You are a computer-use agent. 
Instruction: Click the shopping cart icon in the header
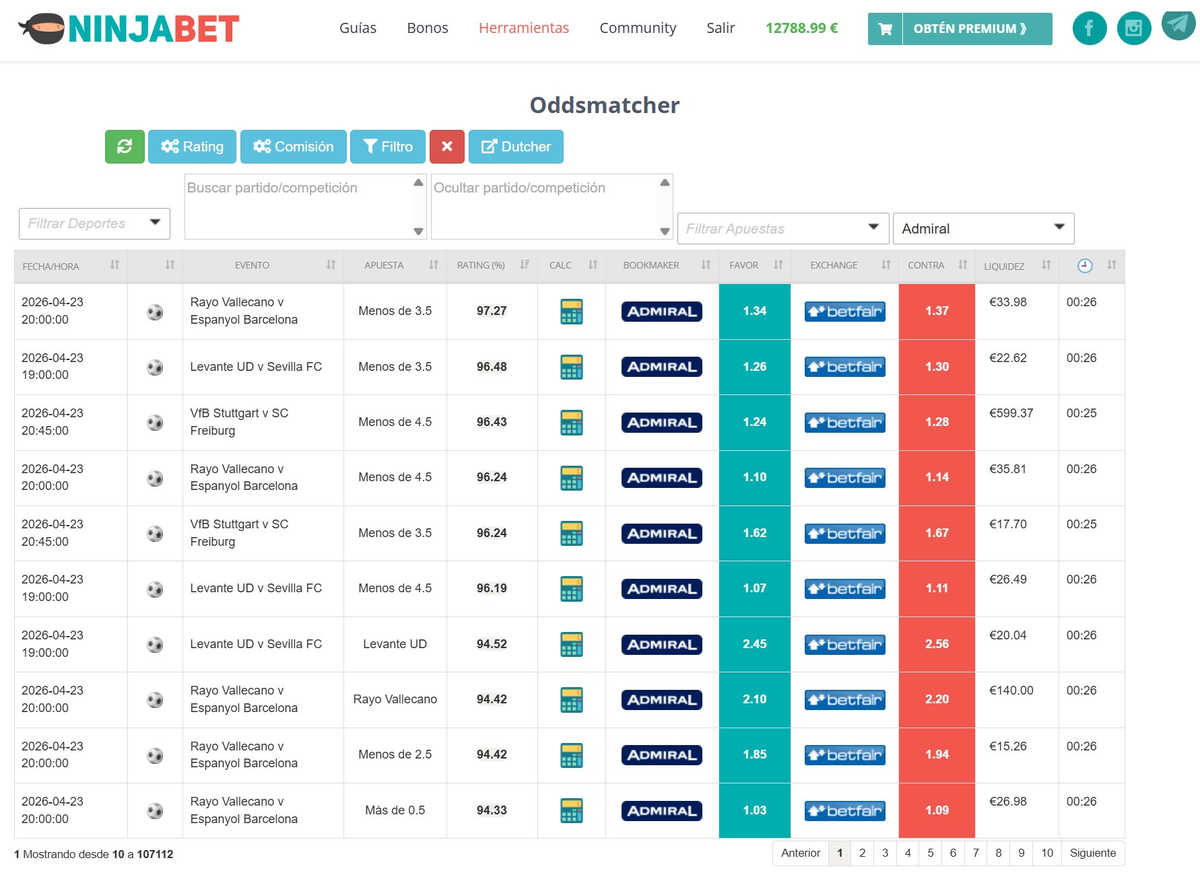point(884,29)
